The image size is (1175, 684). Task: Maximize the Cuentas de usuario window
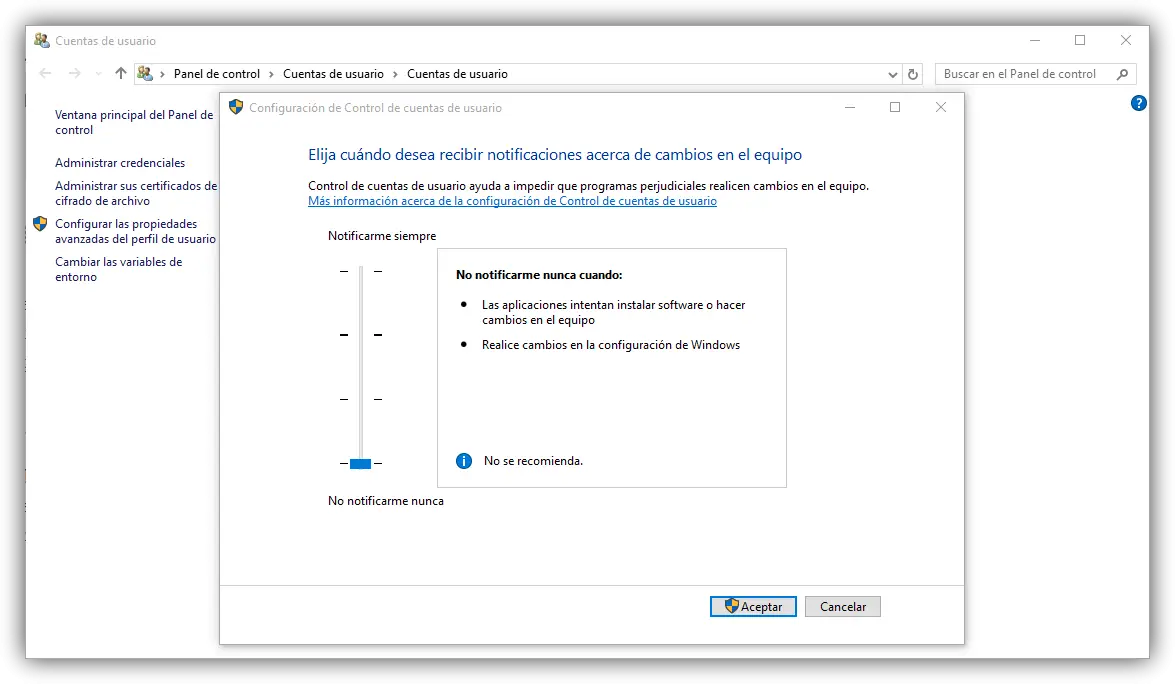[x=1080, y=40]
